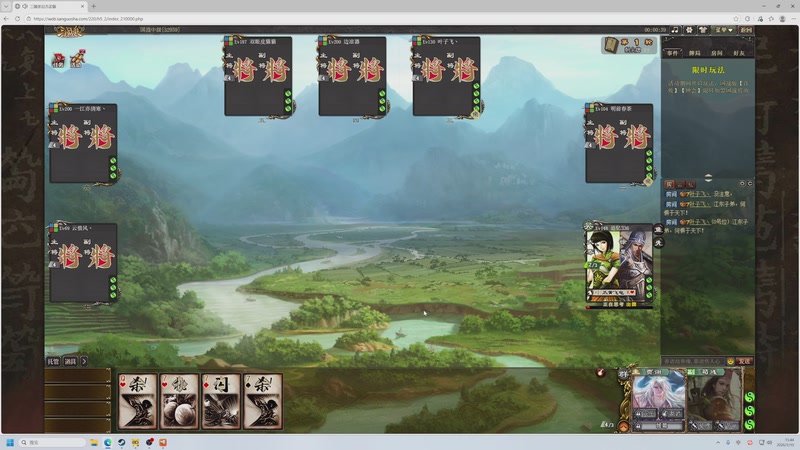800x450 pixels.
Task: Select player 明前春茶 general panel
Action: (x=619, y=143)
